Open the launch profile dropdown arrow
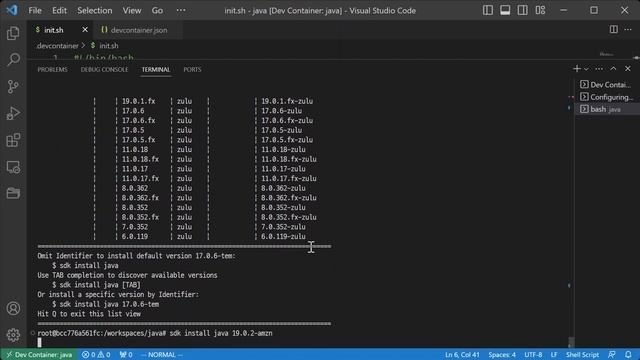The height and width of the screenshot is (360, 640). point(586,69)
